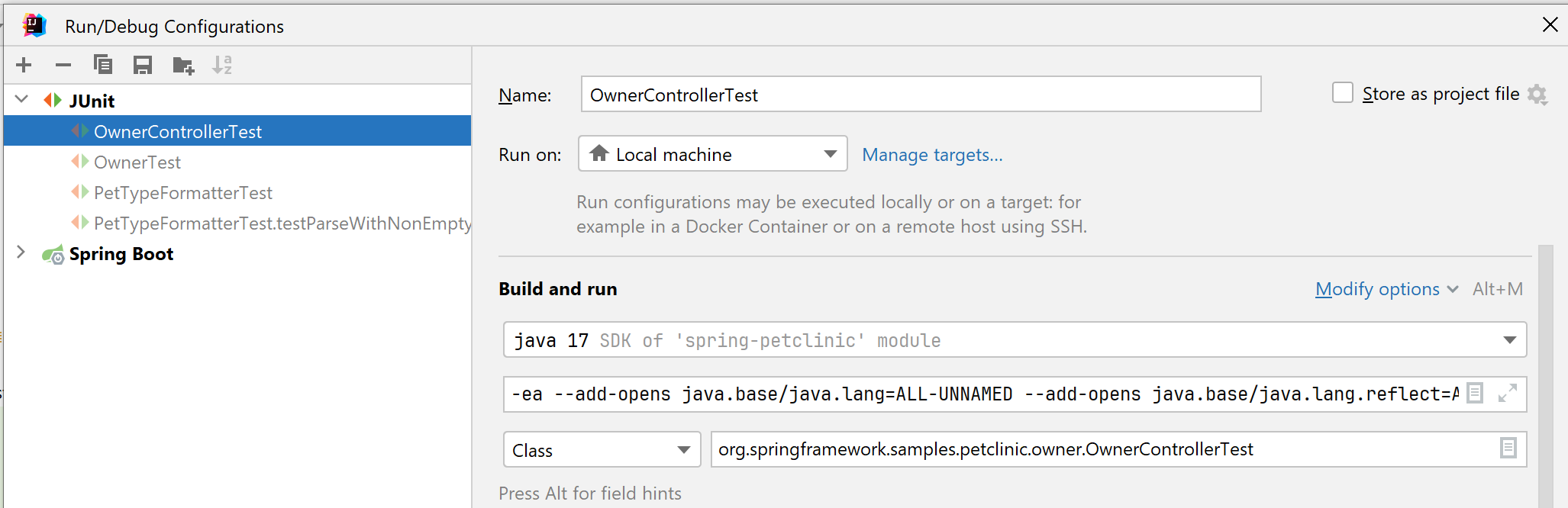Select the OwnerTest configuration

pos(137,162)
